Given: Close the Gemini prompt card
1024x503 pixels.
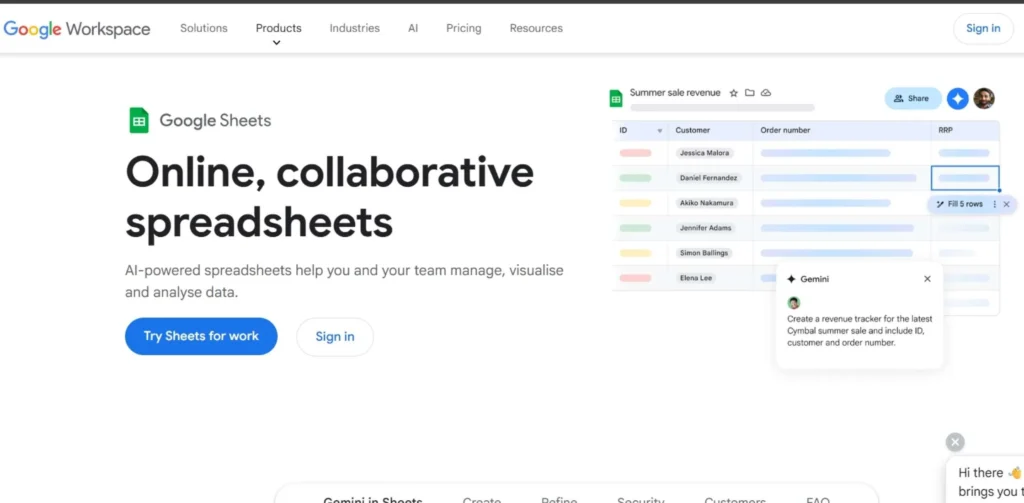Looking at the screenshot, I should (927, 279).
